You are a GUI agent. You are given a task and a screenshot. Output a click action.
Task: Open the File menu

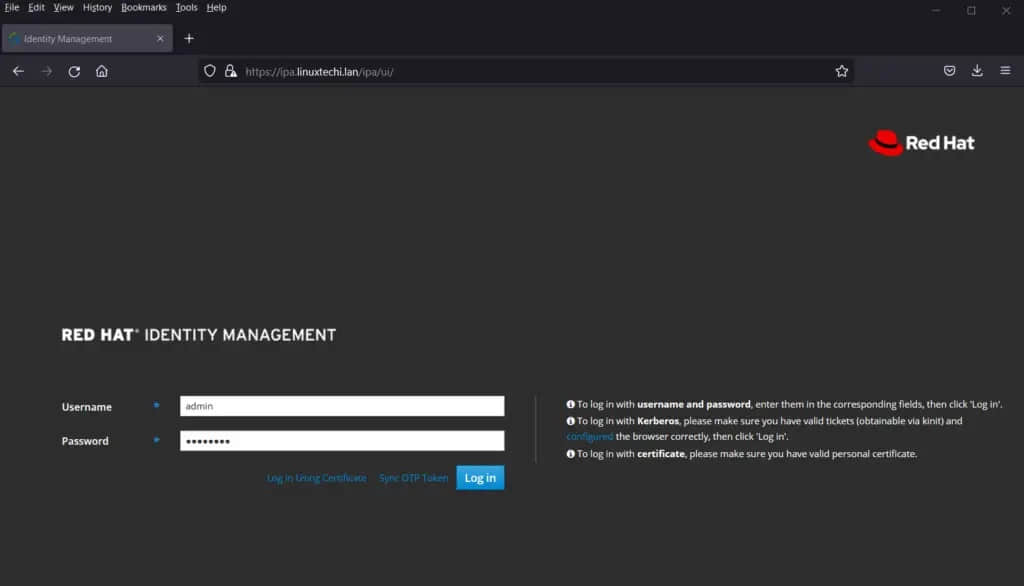(12, 8)
